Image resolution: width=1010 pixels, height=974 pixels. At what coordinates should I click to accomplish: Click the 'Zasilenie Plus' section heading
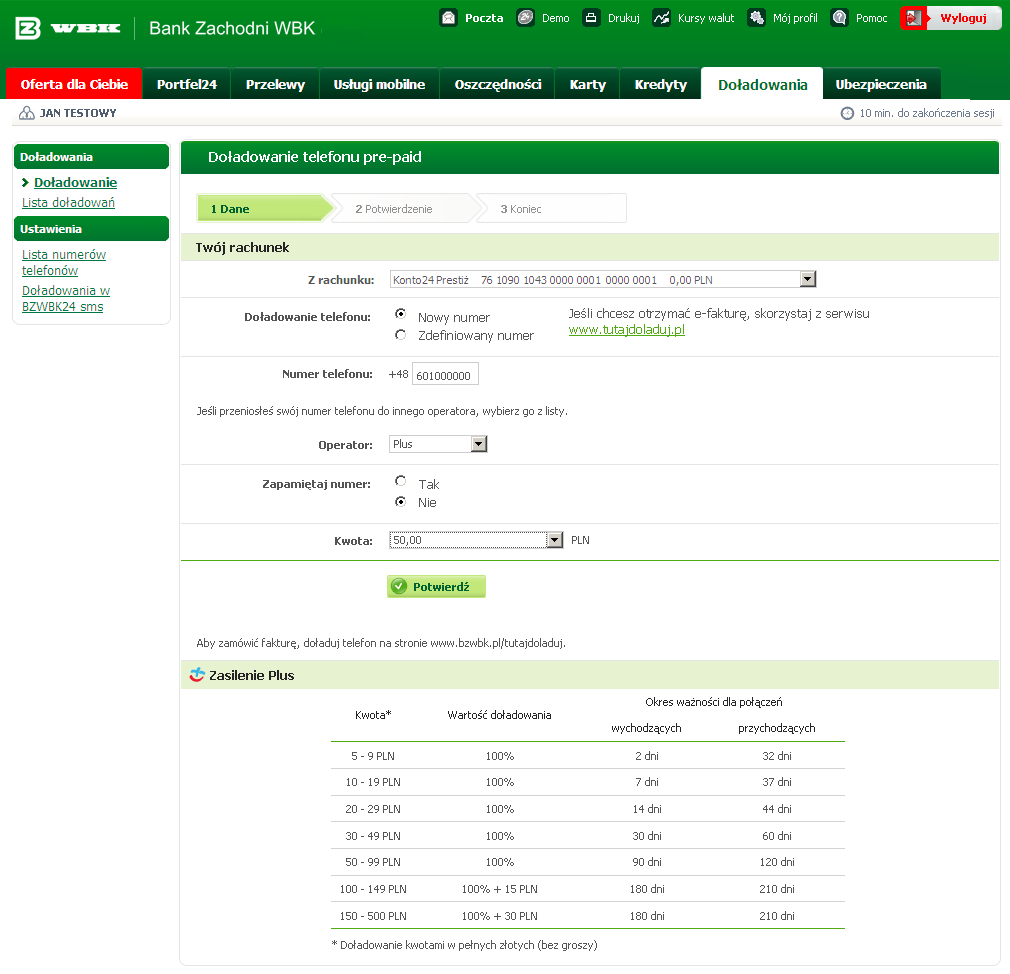coord(251,676)
